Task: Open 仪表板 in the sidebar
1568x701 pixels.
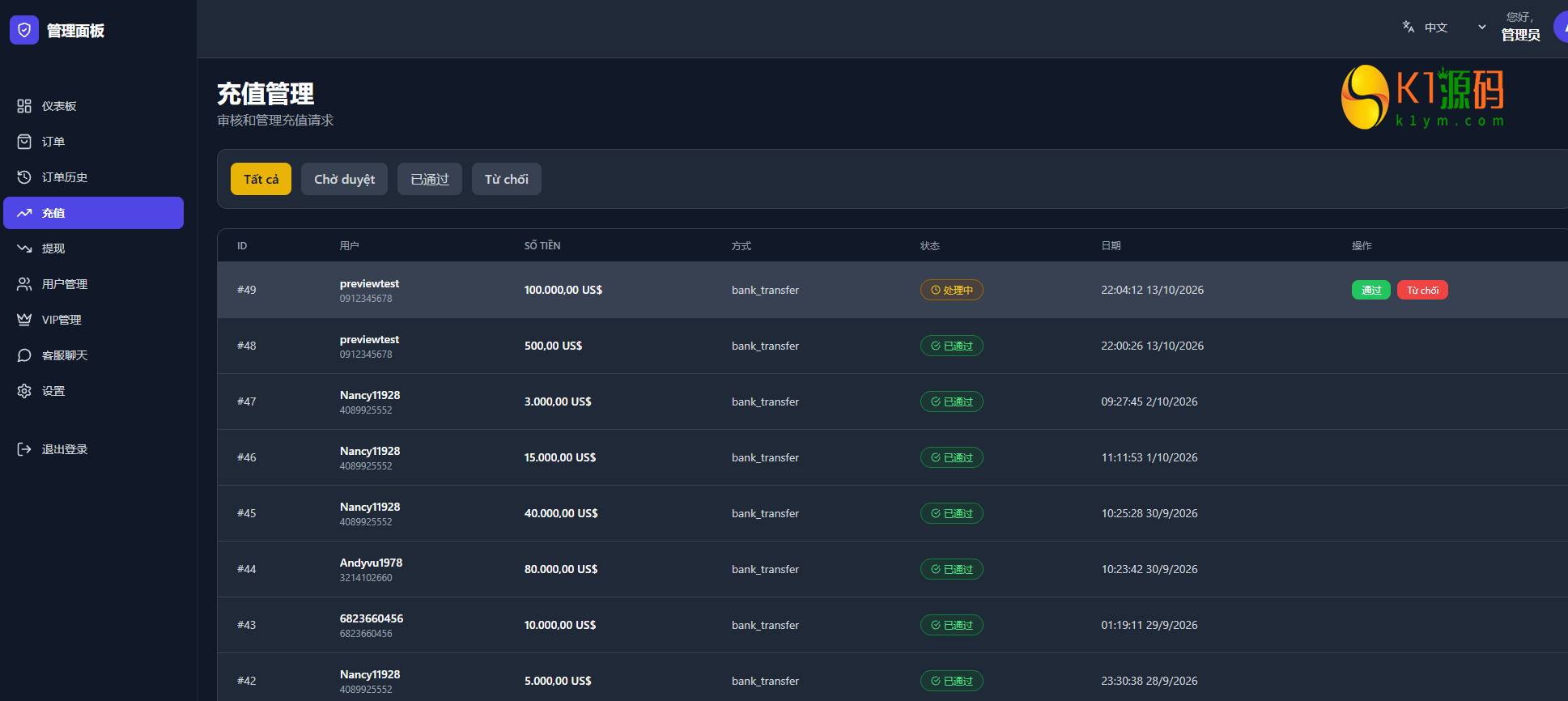Action: point(93,106)
